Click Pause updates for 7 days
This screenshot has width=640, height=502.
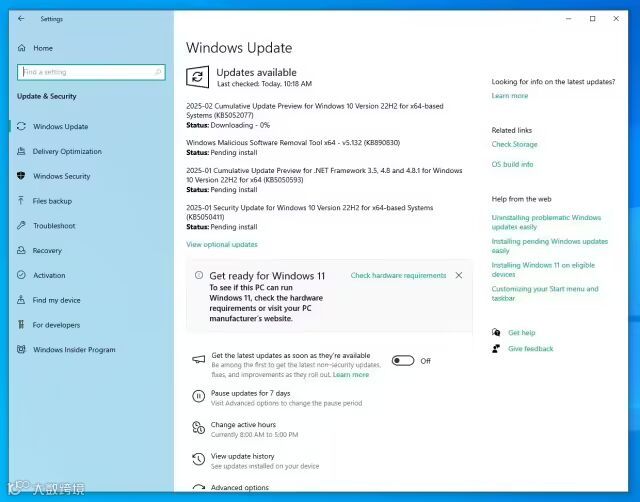pyautogui.click(x=250, y=393)
